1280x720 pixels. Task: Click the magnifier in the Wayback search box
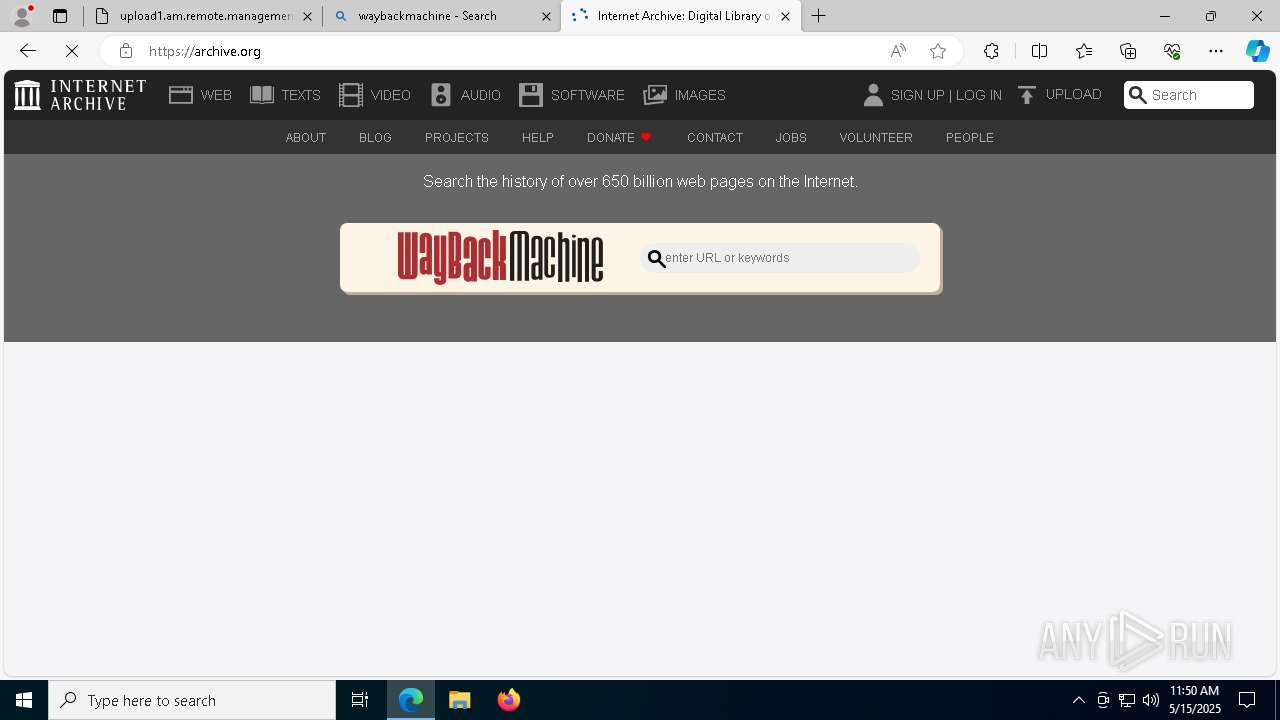point(656,259)
